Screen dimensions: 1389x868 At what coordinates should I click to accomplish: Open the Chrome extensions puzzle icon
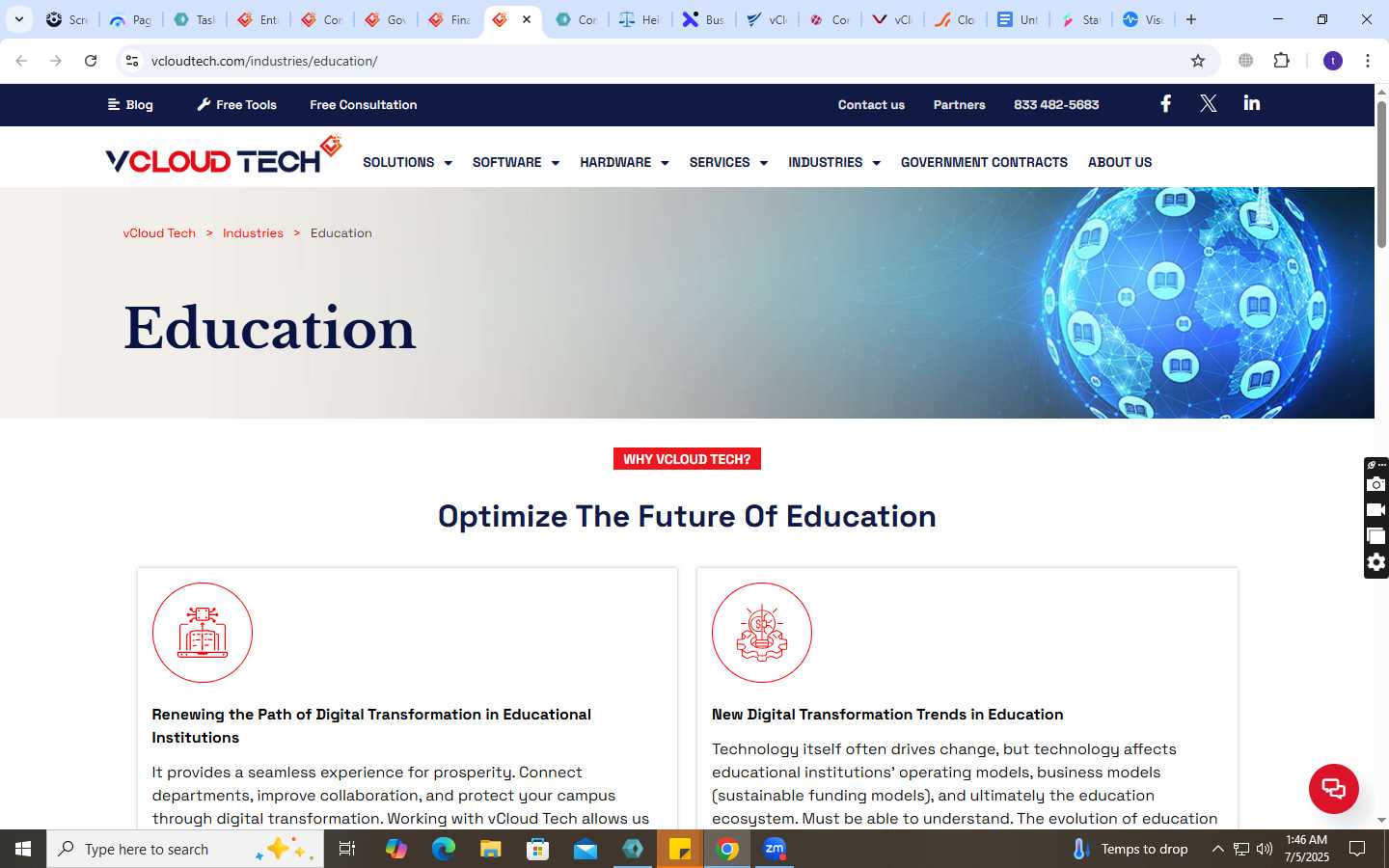click(x=1281, y=61)
